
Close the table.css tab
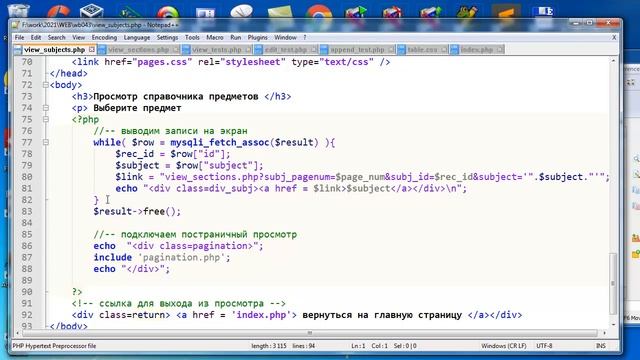[x=444, y=49]
